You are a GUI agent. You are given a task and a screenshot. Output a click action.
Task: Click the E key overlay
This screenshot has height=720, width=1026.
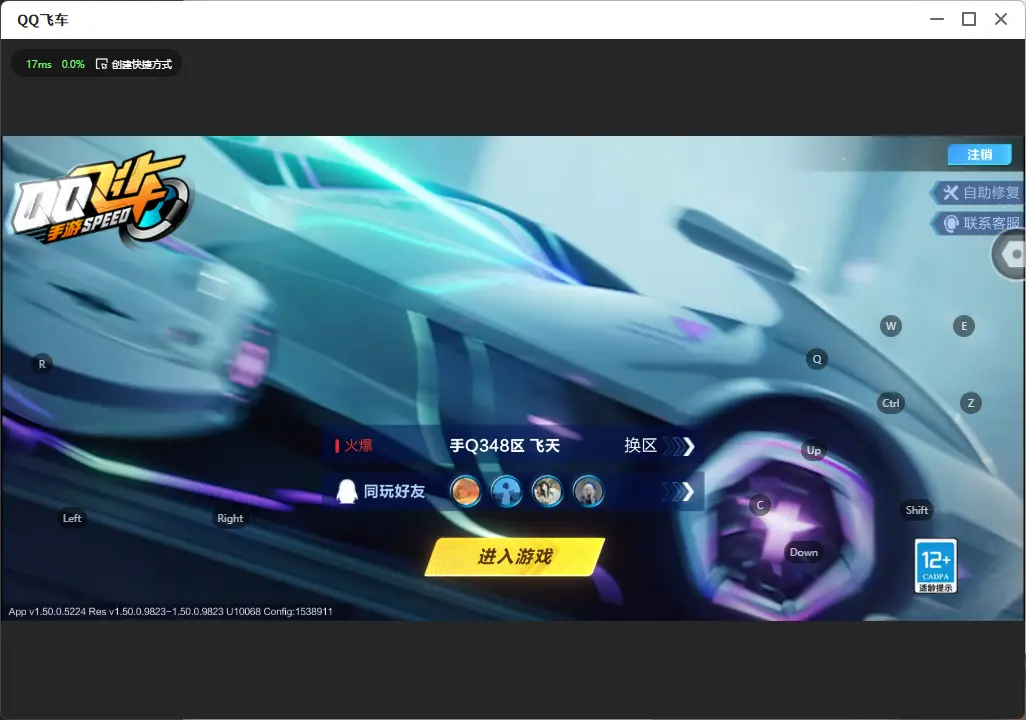click(x=963, y=326)
